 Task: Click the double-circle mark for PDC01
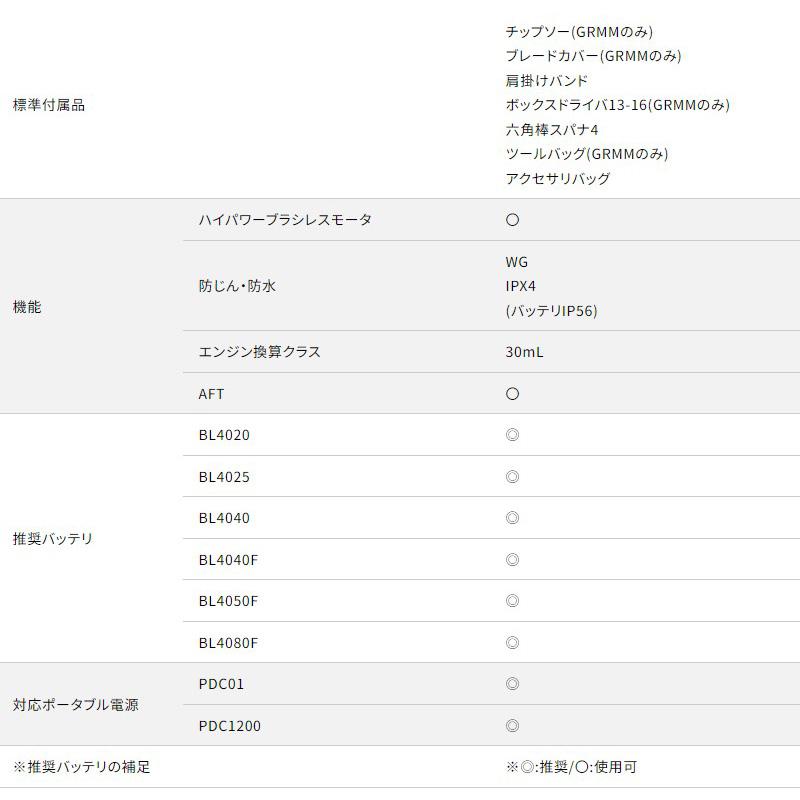coord(513,684)
